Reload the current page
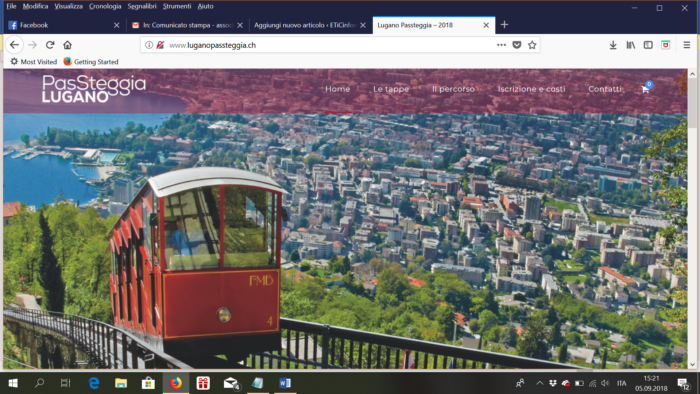This screenshot has height=394, width=700. pyautogui.click(x=50, y=45)
